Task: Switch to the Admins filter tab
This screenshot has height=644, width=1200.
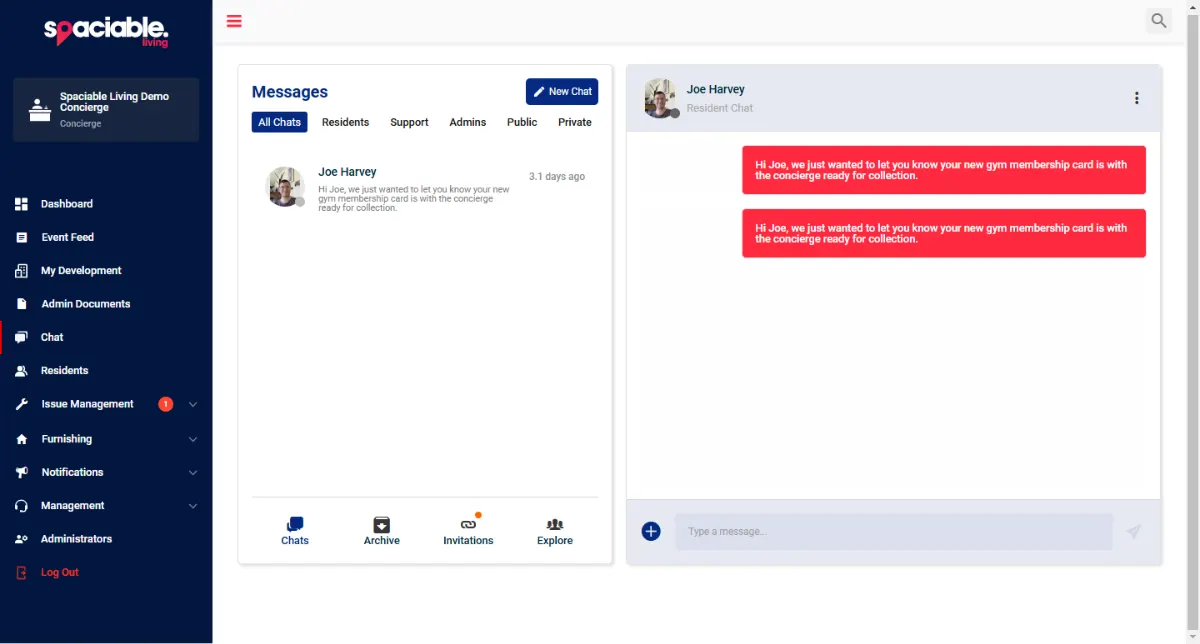Action: point(467,122)
